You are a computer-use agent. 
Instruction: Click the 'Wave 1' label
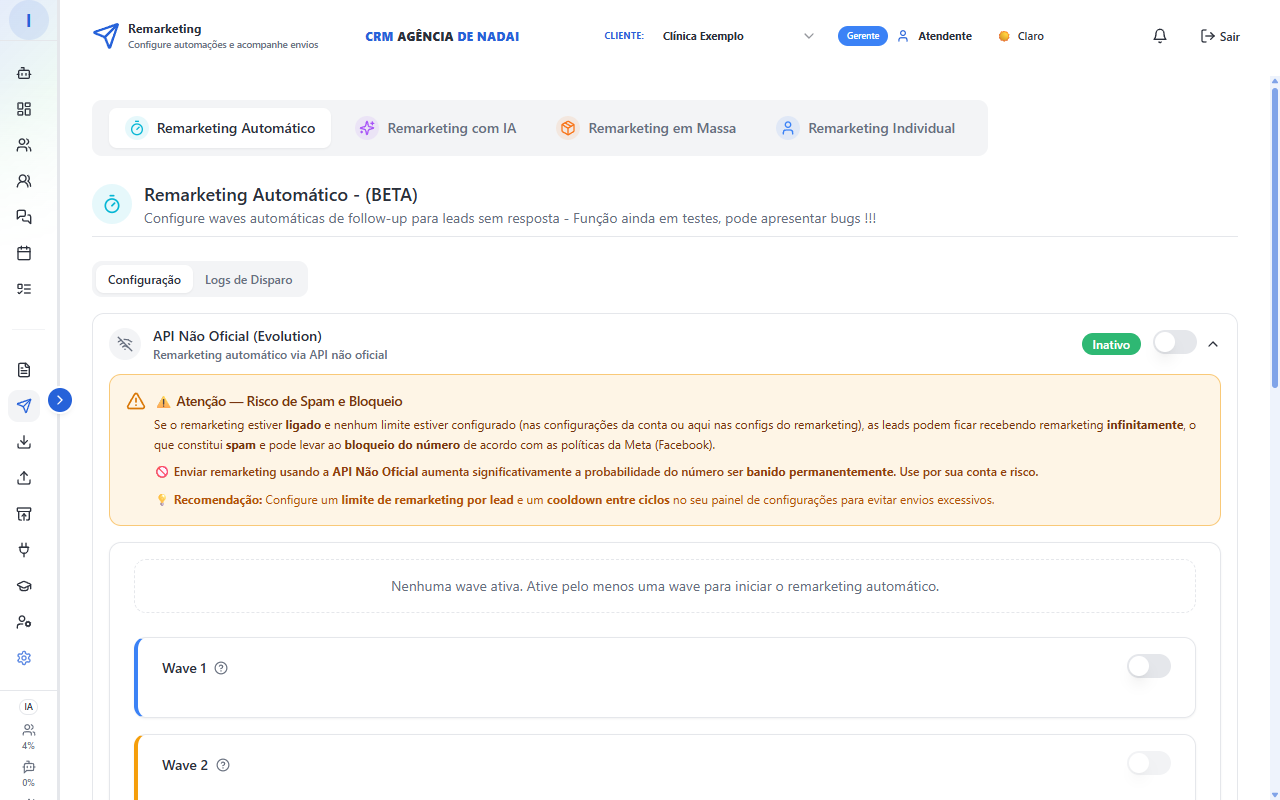184,668
